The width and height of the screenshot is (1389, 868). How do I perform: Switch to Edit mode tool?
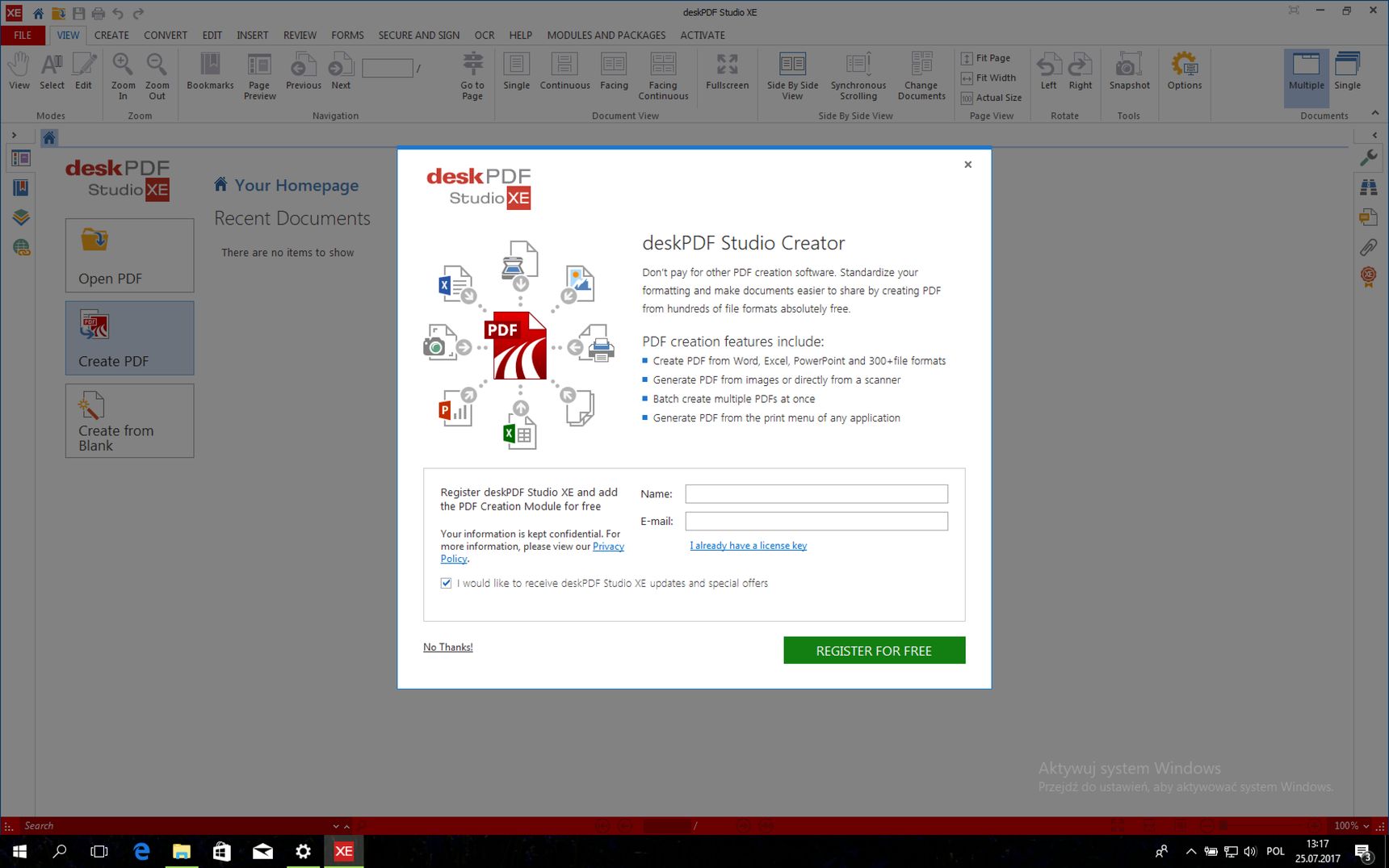click(x=83, y=71)
